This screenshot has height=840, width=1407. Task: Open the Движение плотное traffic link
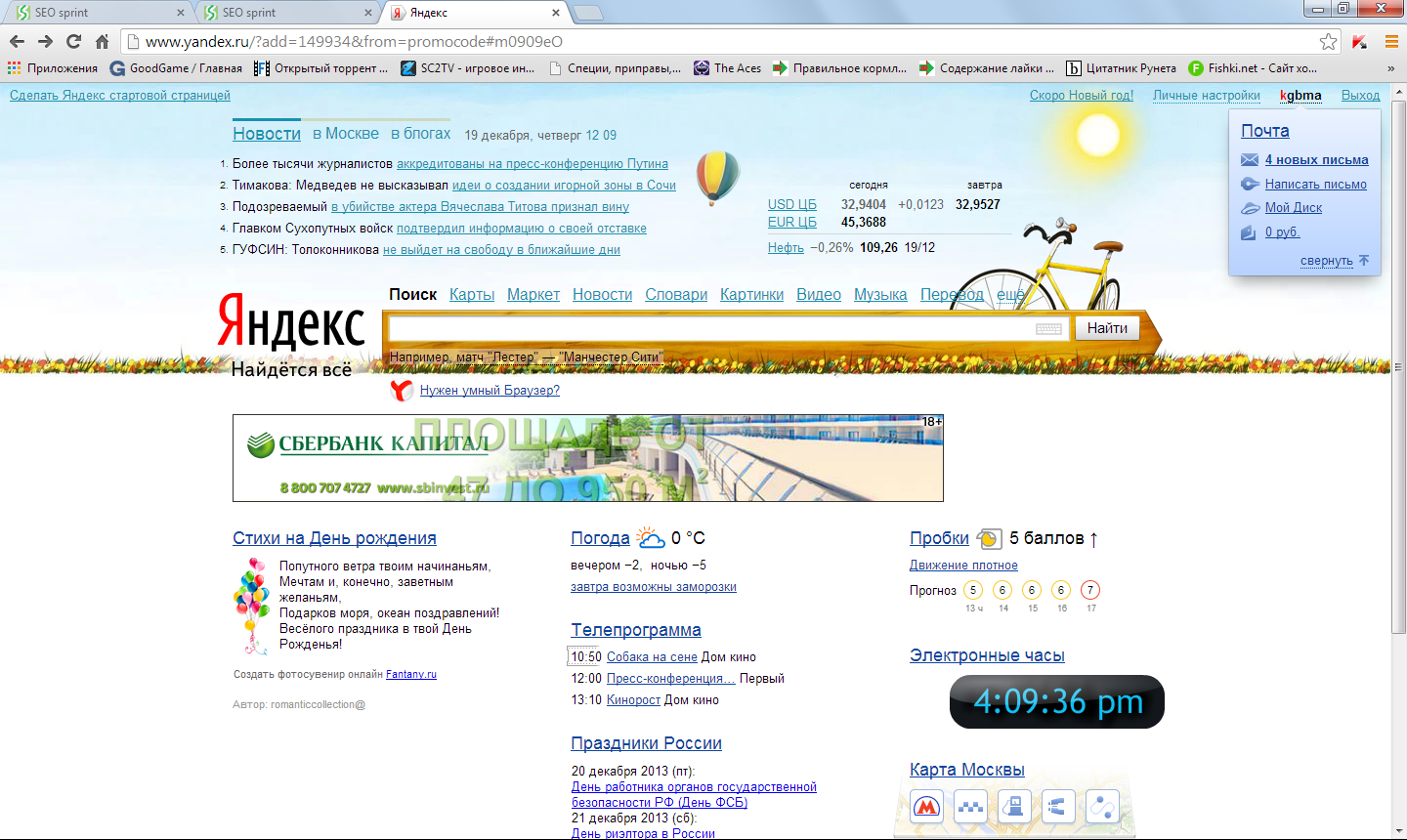963,565
